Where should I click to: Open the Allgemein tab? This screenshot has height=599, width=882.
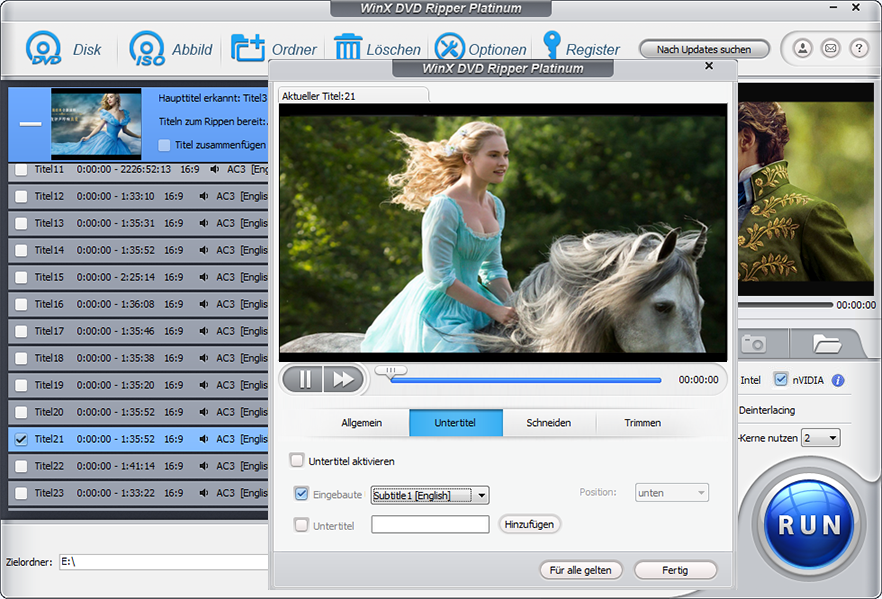tap(361, 422)
